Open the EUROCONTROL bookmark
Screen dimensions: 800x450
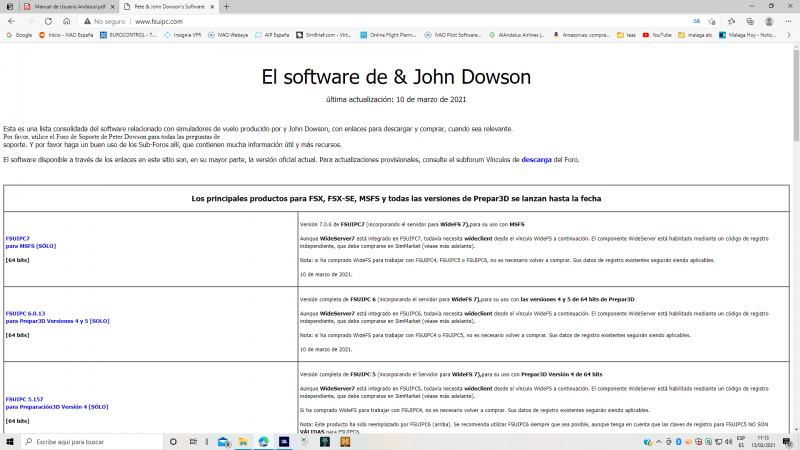(x=128, y=35)
